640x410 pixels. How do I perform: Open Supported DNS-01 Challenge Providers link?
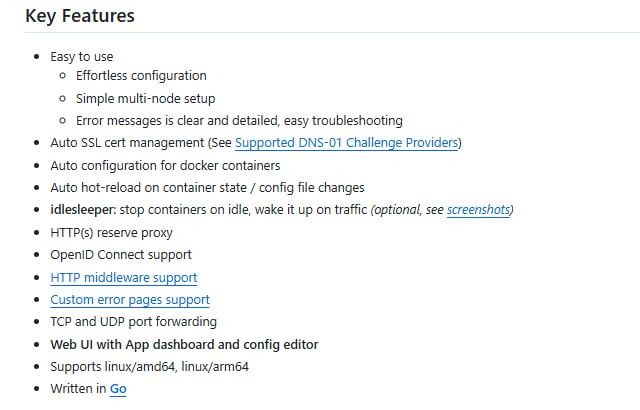[346, 143]
